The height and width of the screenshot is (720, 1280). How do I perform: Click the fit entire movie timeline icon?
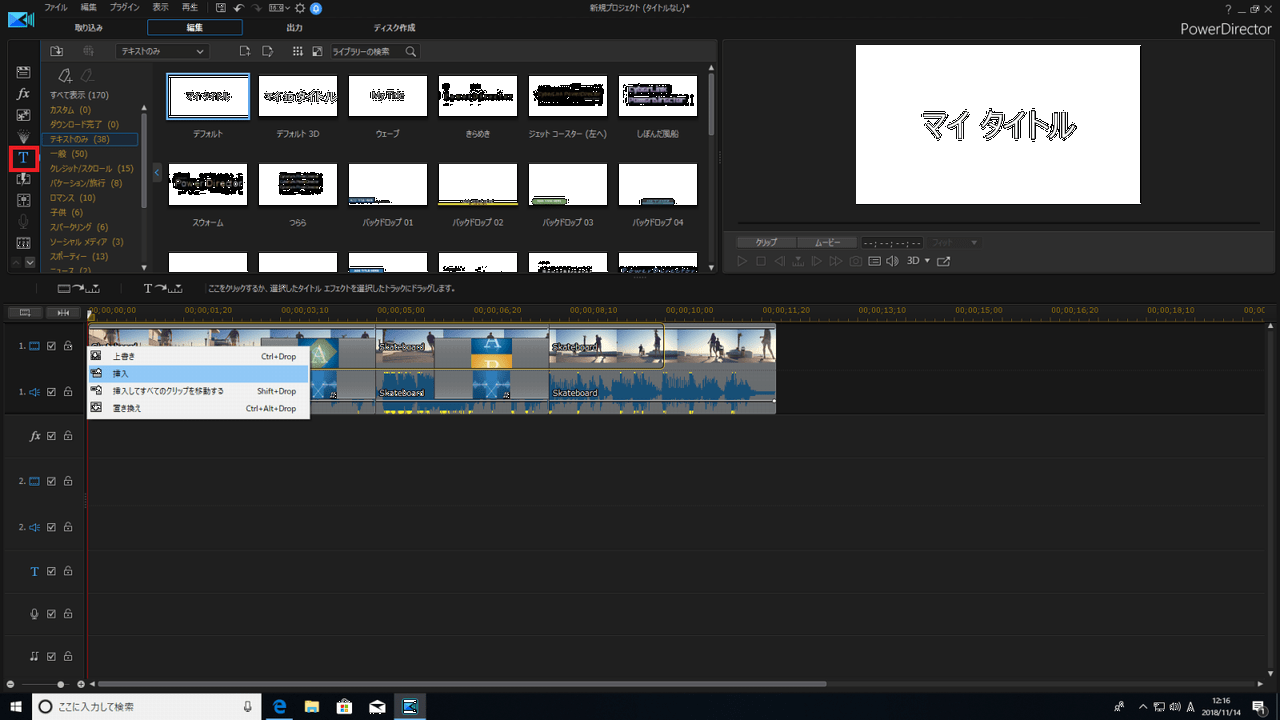click(x=63, y=313)
